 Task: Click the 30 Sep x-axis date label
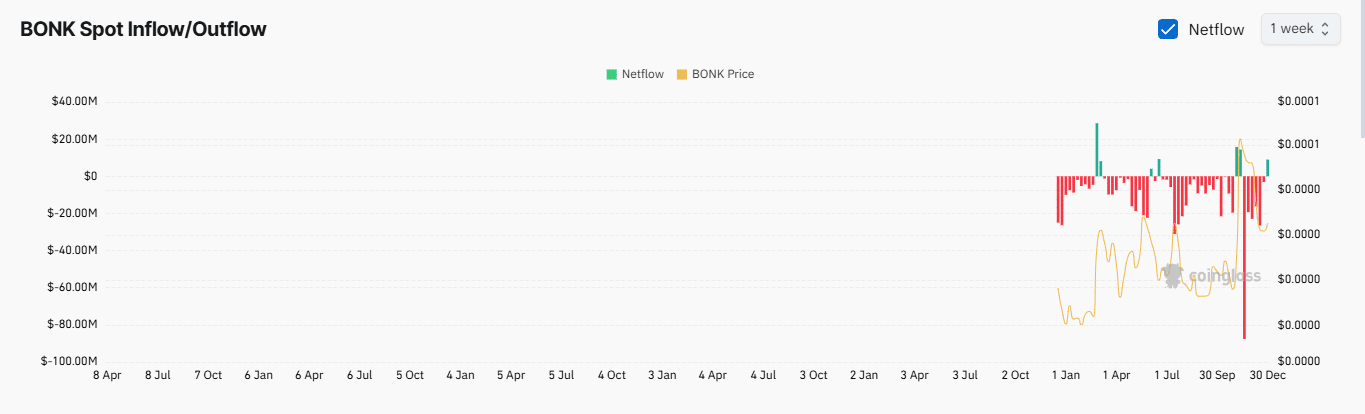tap(1217, 375)
